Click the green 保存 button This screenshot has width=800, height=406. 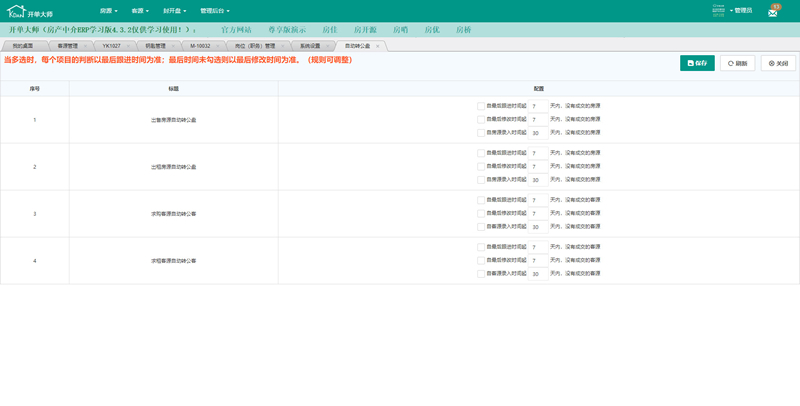697,63
